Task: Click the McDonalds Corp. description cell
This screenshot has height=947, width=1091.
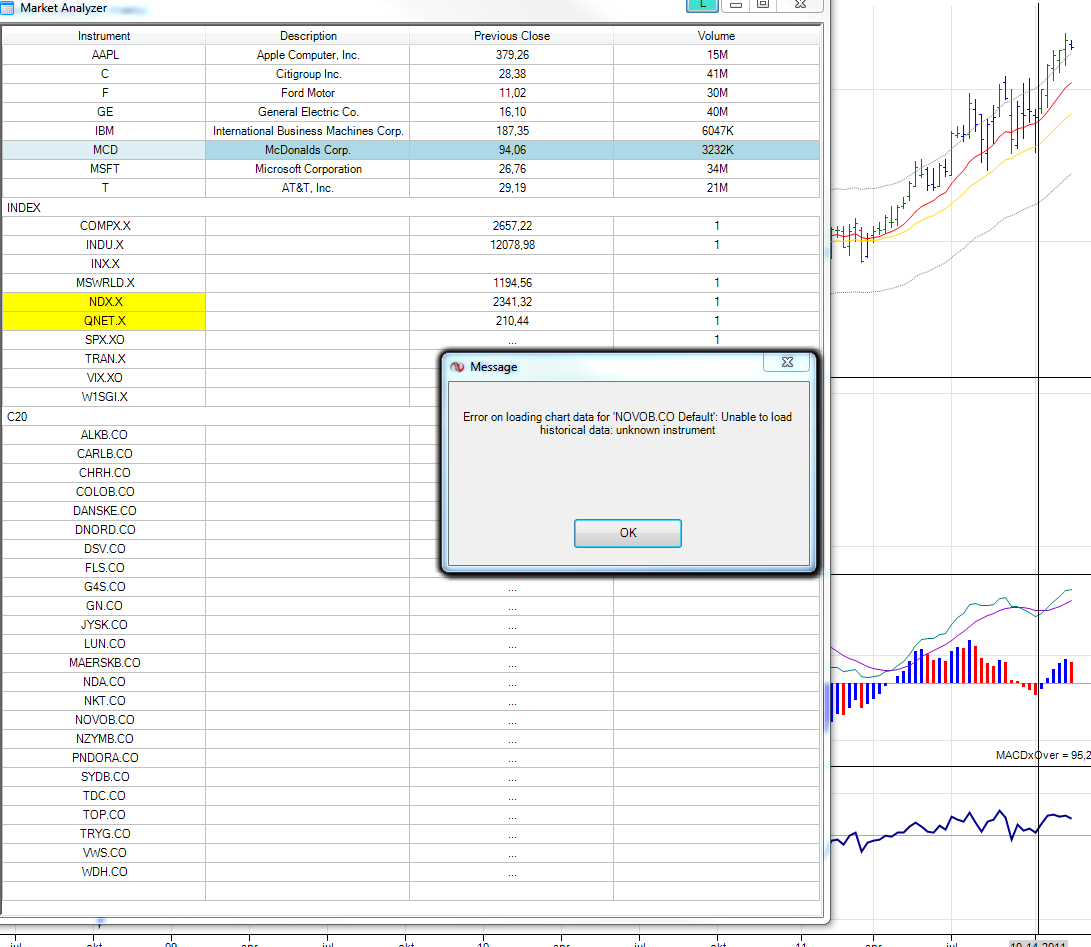Action: coord(308,150)
